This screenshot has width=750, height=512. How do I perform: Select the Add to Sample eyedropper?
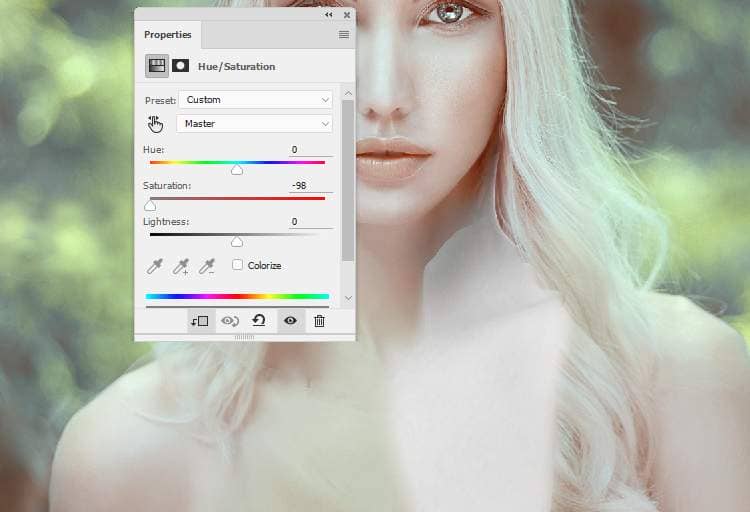[x=181, y=266]
